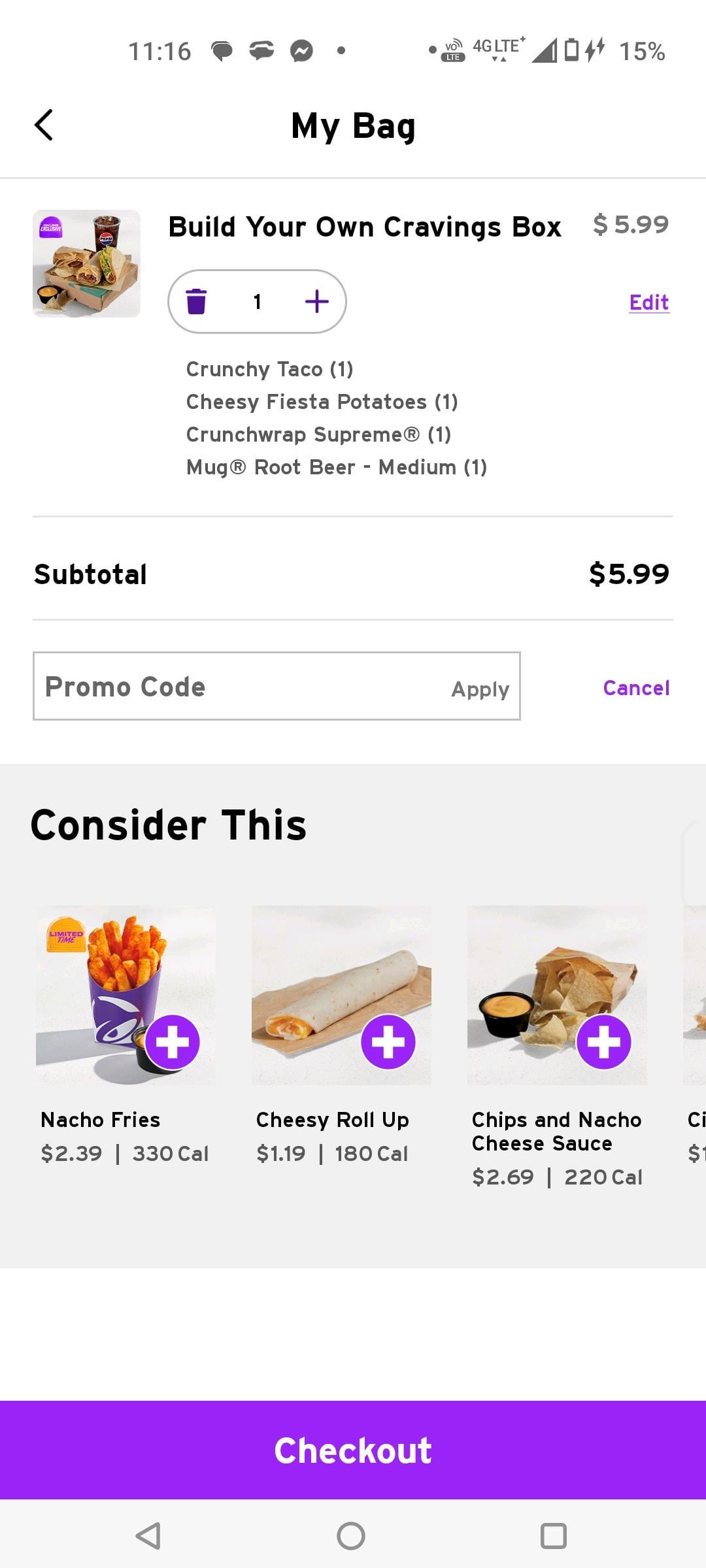
Task: Open Android recent apps button
Action: (553, 1536)
